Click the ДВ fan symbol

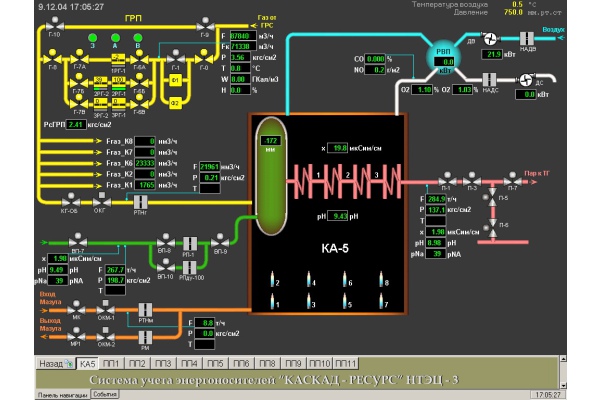(x=491, y=36)
